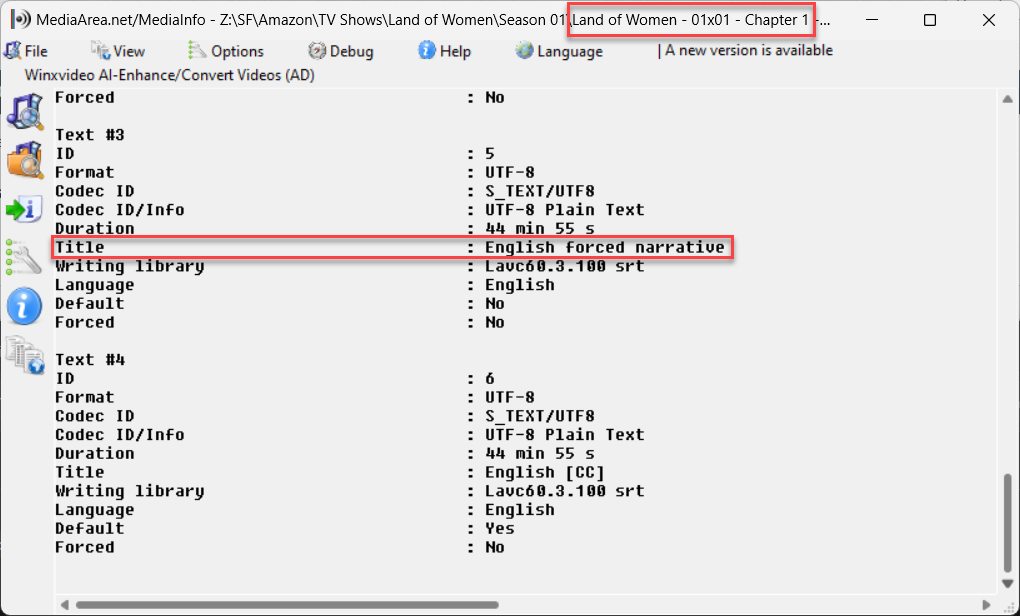This screenshot has width=1020, height=616.
Task: Maximize the MediaInfo window
Action: (930, 20)
